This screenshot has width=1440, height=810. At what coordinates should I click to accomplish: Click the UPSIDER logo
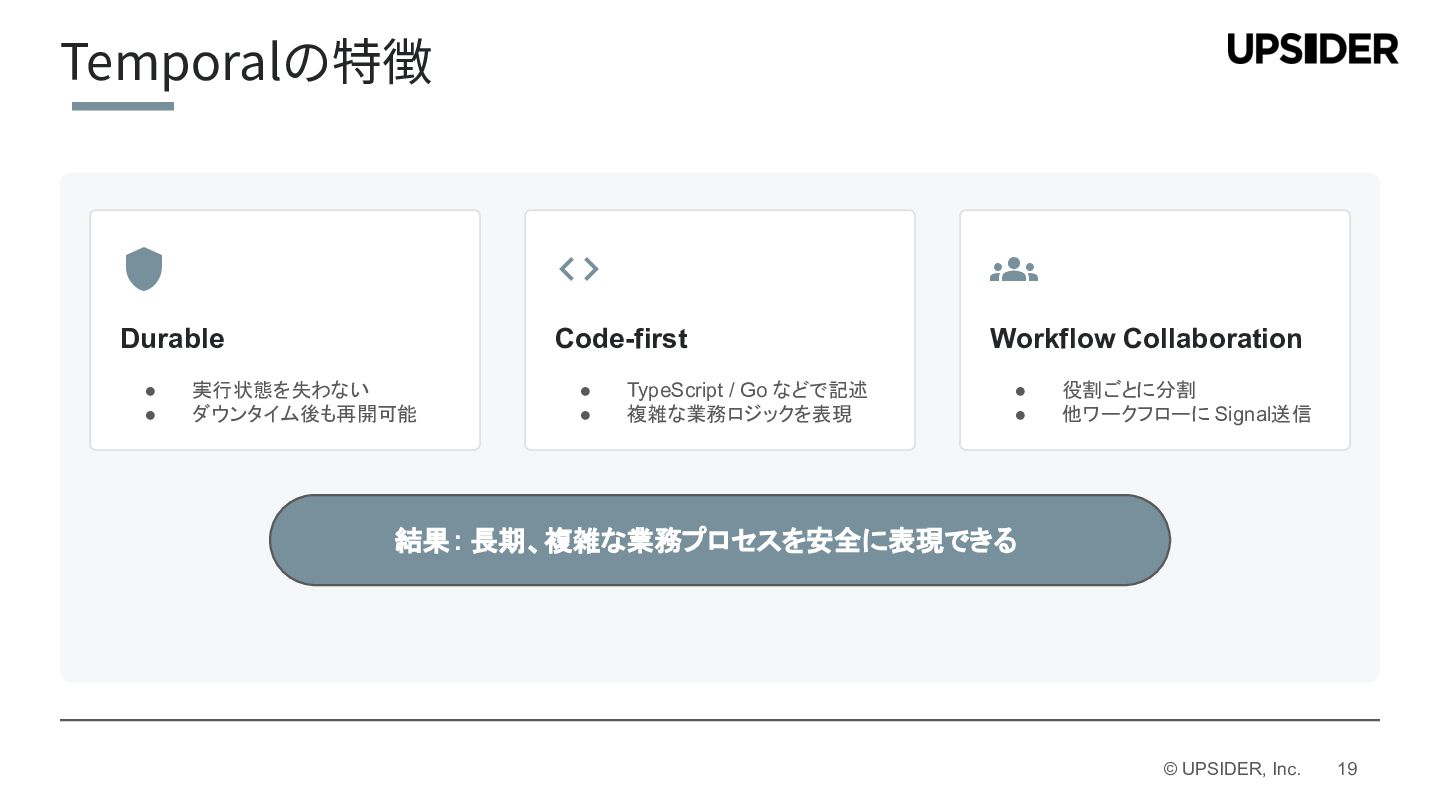[x=1313, y=49]
